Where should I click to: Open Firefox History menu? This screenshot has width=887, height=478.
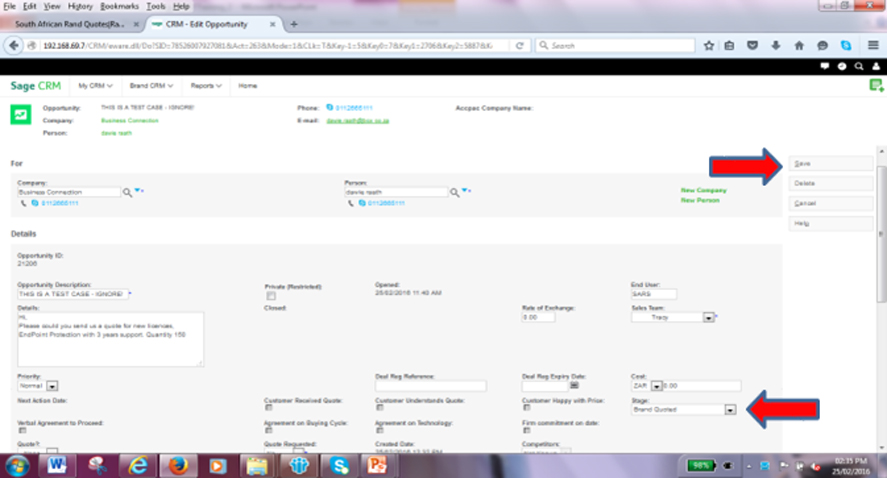[x=80, y=6]
